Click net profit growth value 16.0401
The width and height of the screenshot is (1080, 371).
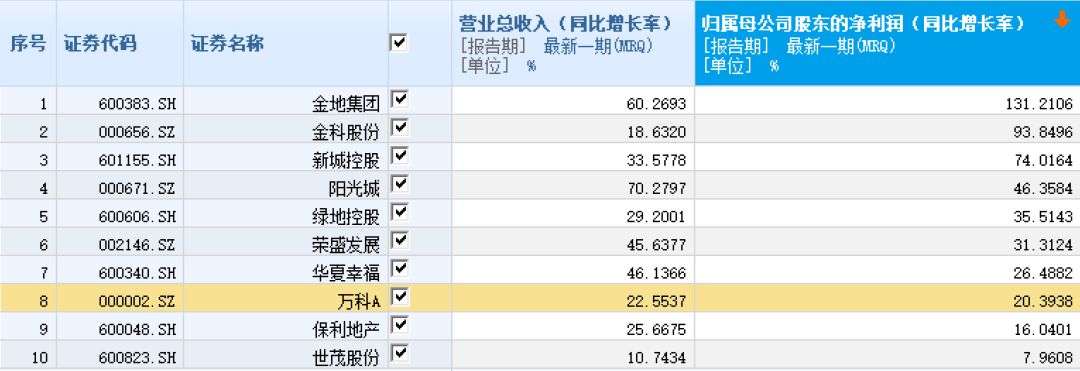tap(1043, 331)
